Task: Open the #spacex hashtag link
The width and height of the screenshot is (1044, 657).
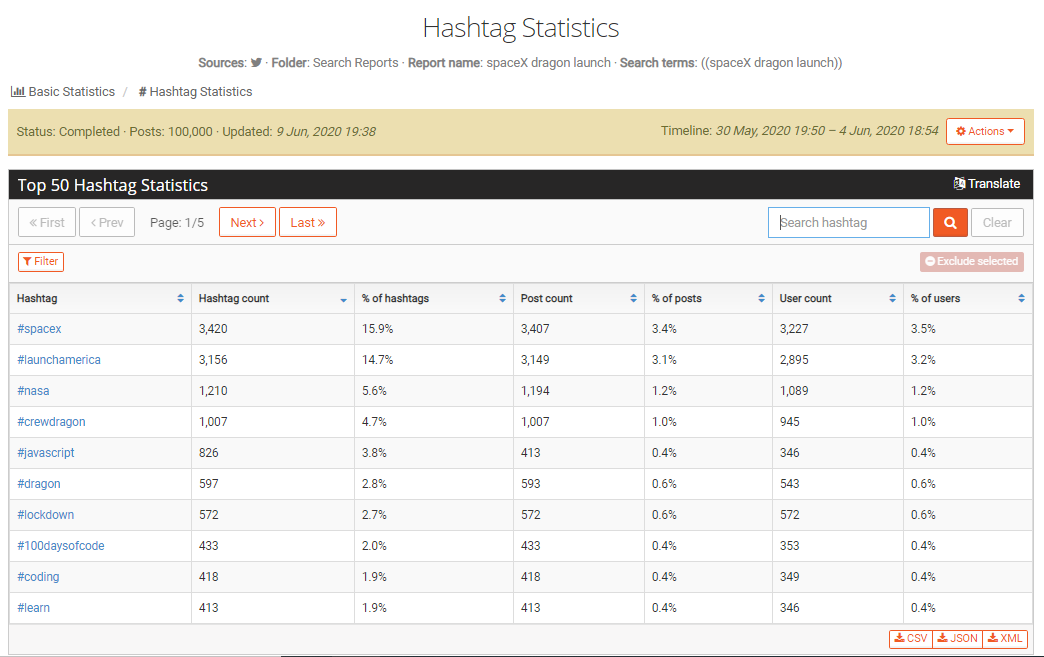Action: 39,329
